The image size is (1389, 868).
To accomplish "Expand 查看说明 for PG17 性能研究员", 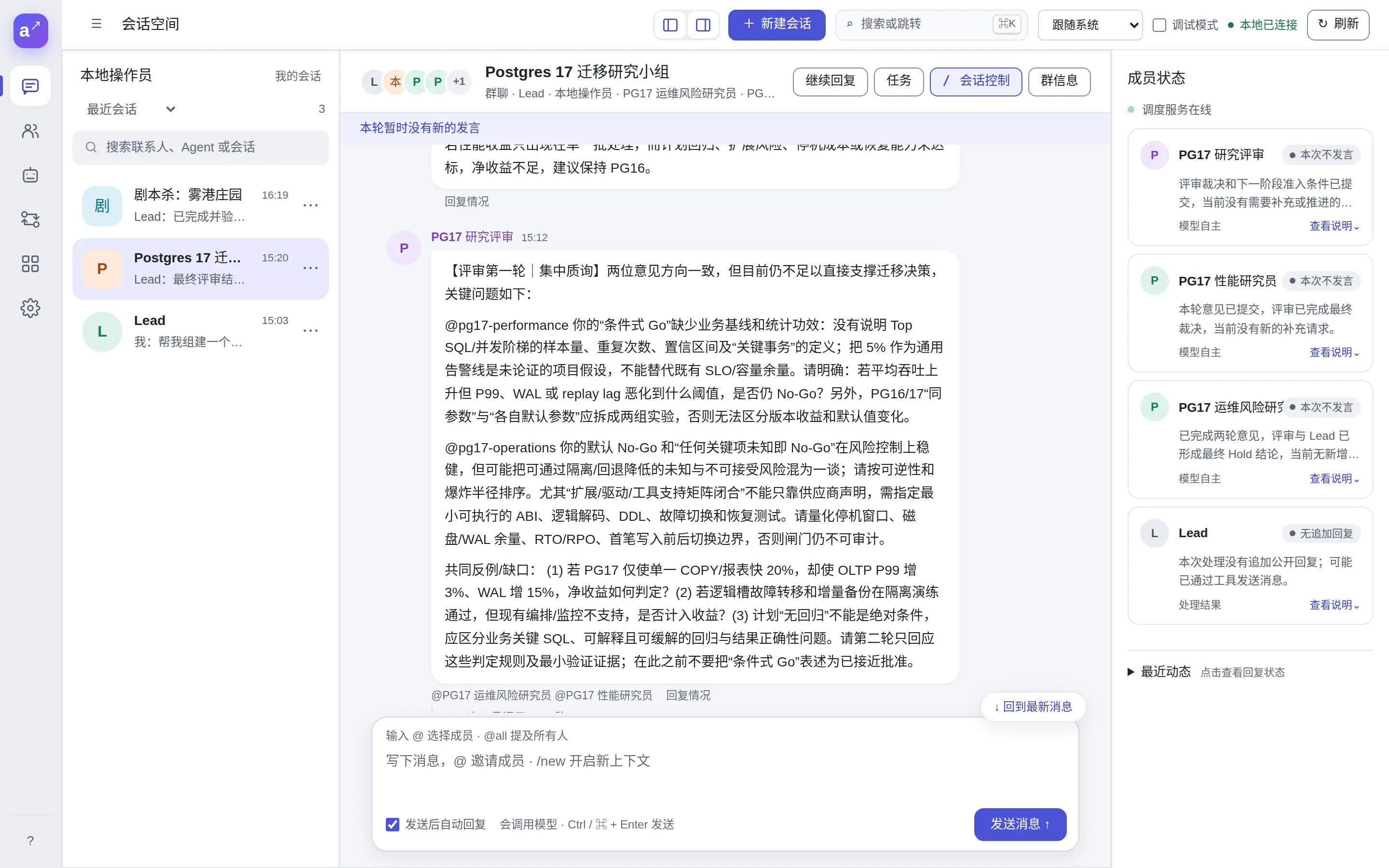I will (x=1334, y=353).
